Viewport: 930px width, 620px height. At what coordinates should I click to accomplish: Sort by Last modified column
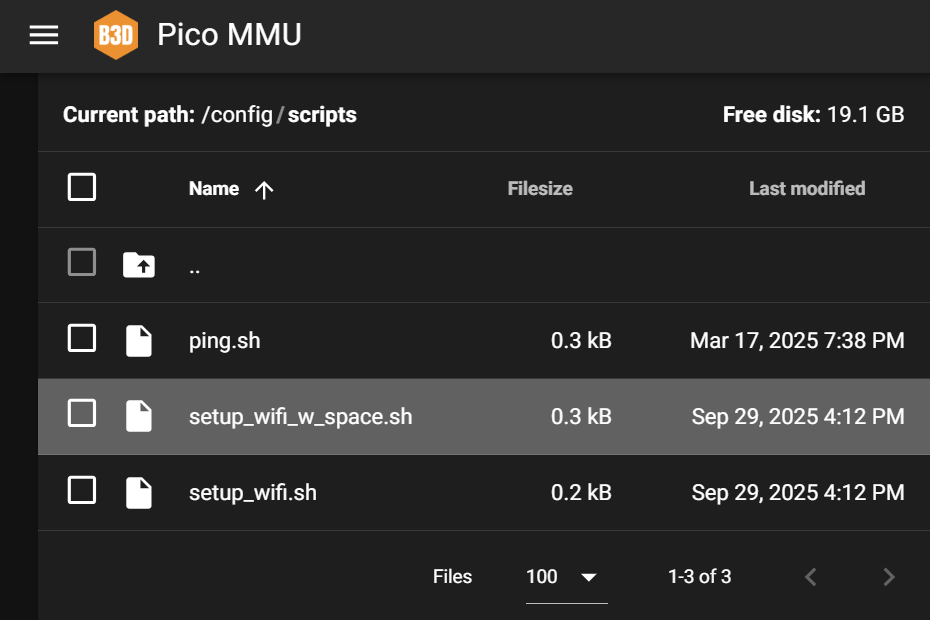(x=806, y=189)
